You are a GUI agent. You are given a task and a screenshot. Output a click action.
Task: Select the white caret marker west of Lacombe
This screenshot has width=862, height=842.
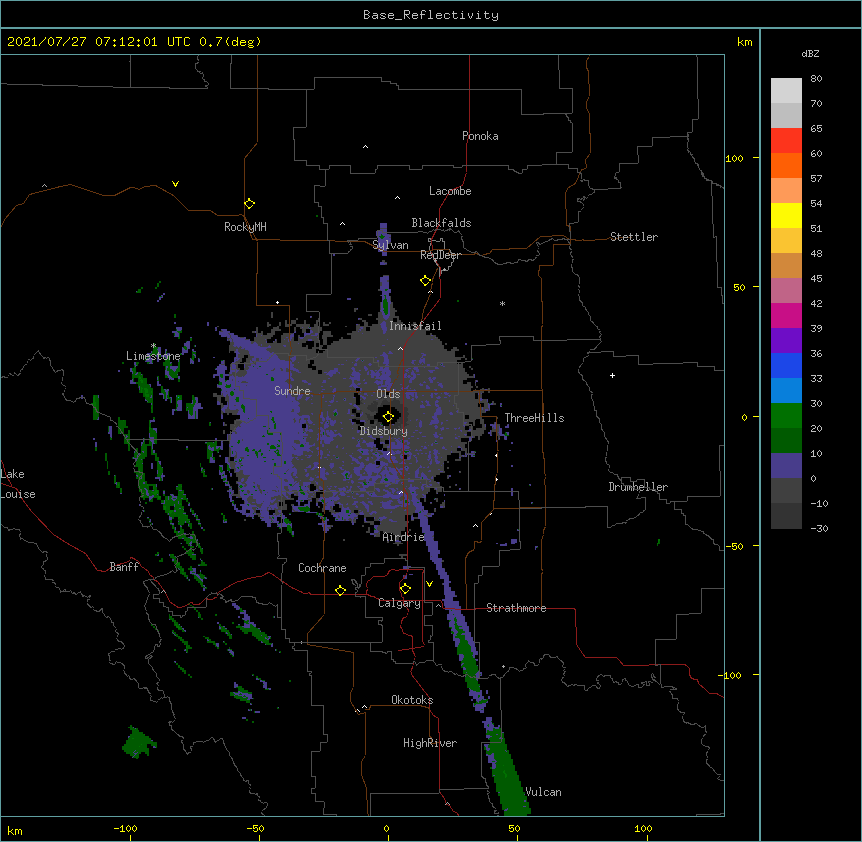click(x=397, y=198)
